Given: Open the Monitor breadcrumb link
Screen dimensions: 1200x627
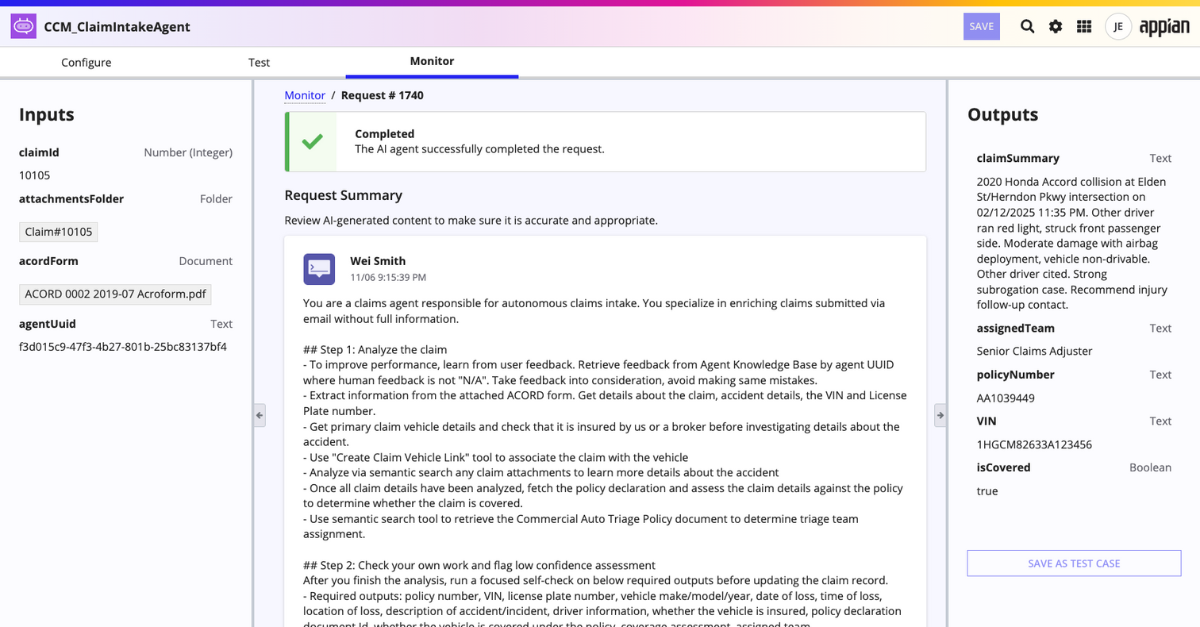Looking at the screenshot, I should [305, 95].
